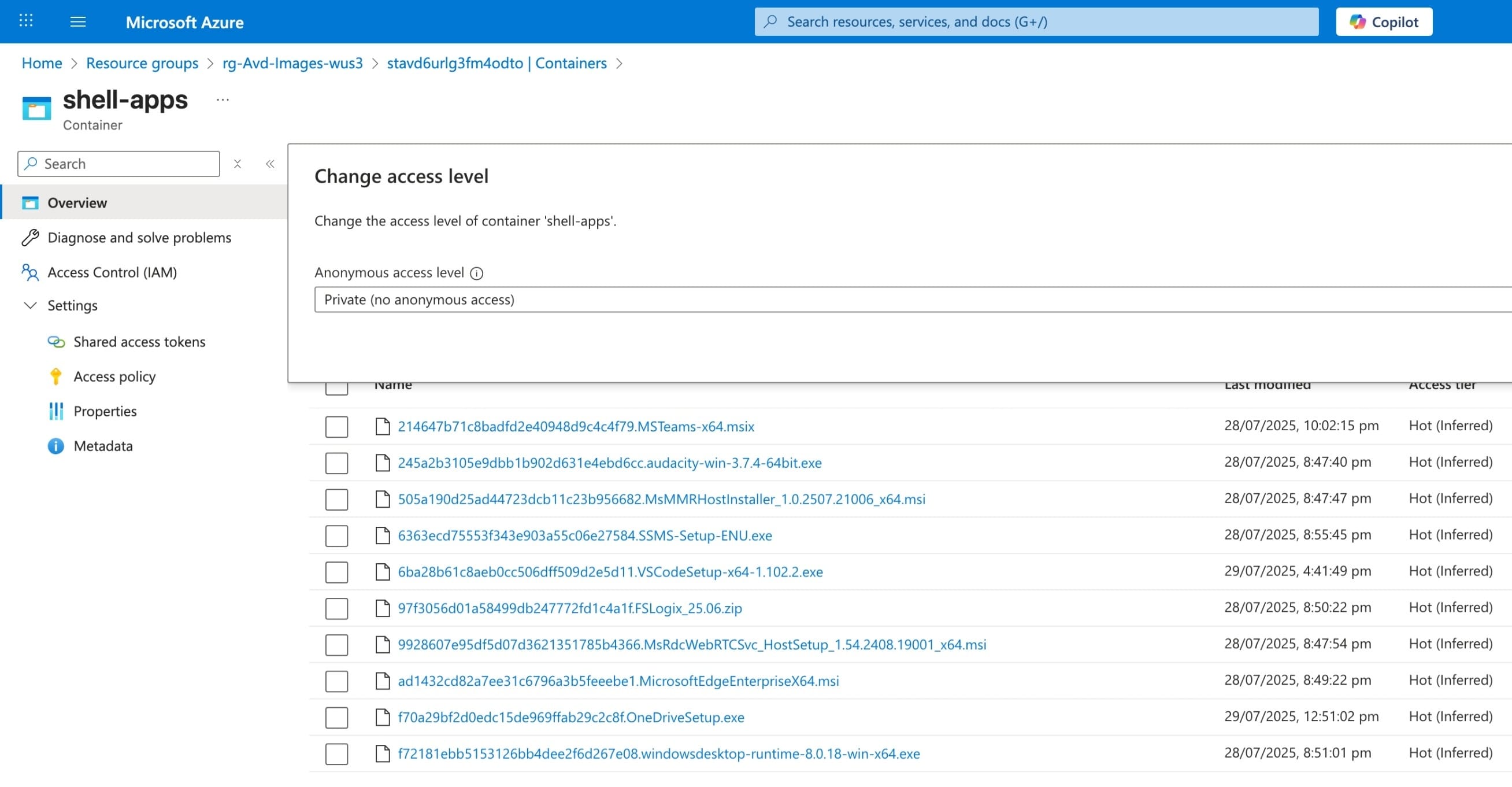Click the file icon of MicrosoftEdgeEnterpriseX64.msi

(x=383, y=681)
